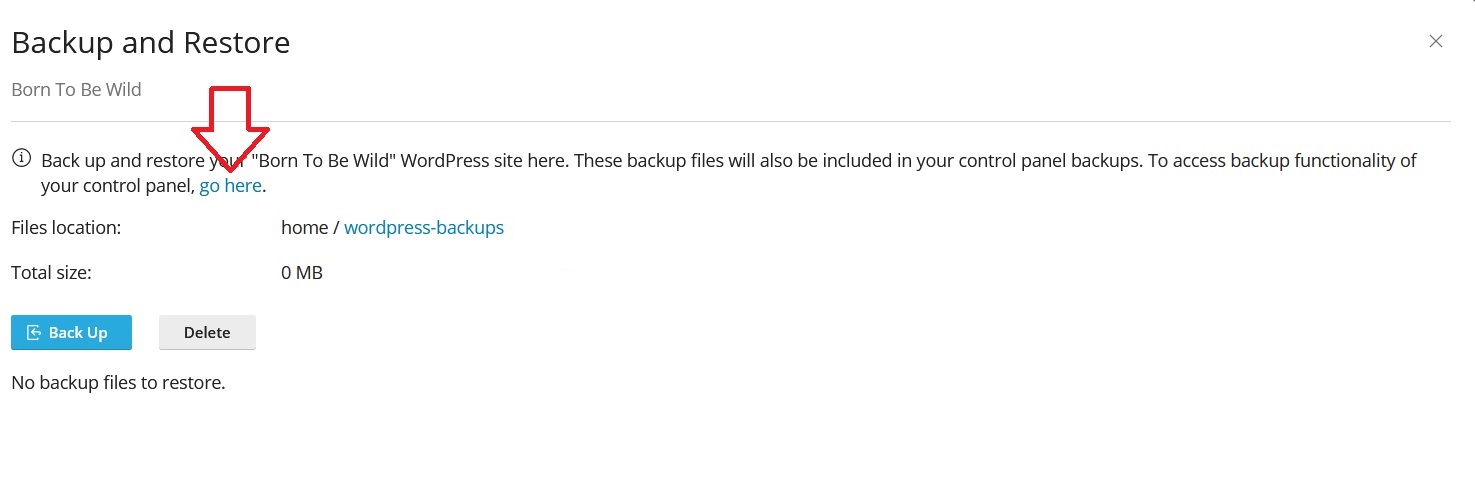The width and height of the screenshot is (1475, 495).
Task: Close the Backup and Restore dialog
Action: pyautogui.click(x=1436, y=41)
